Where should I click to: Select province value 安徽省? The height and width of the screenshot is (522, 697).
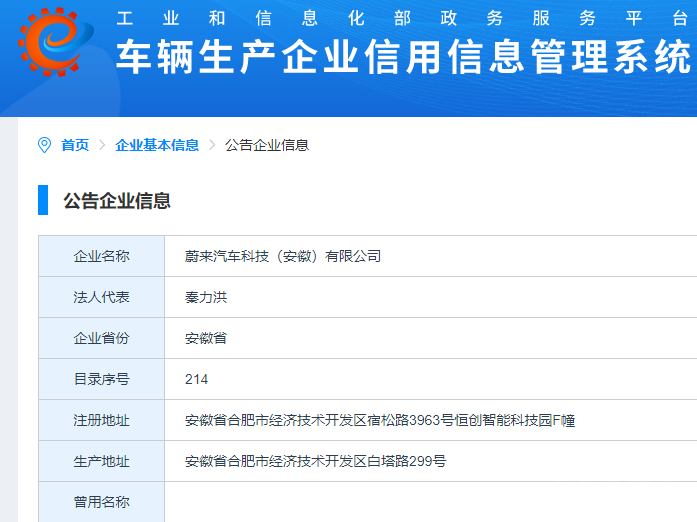pos(206,338)
